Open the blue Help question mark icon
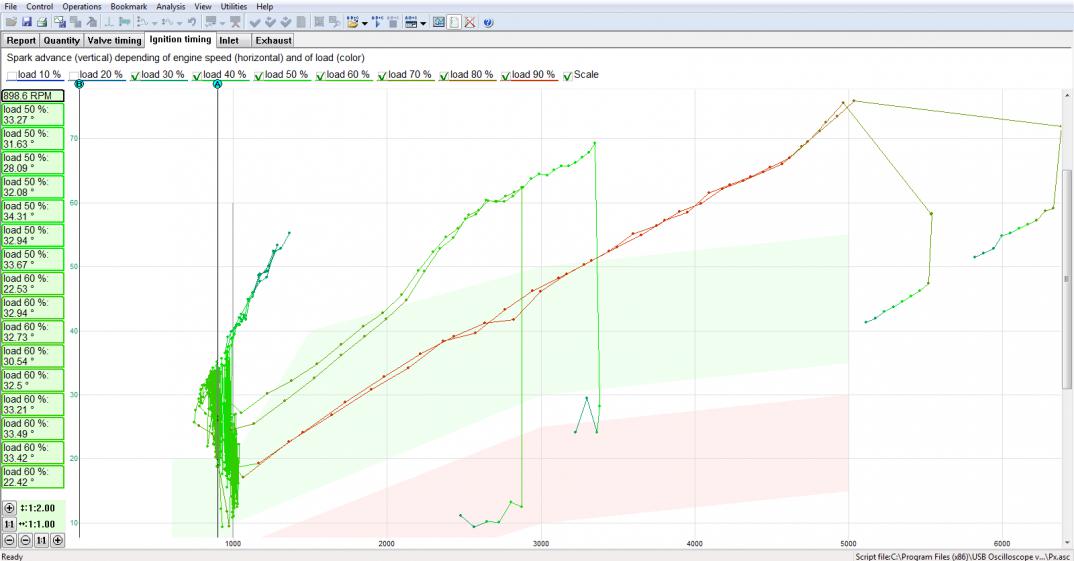The image size is (1074, 561). [488, 23]
